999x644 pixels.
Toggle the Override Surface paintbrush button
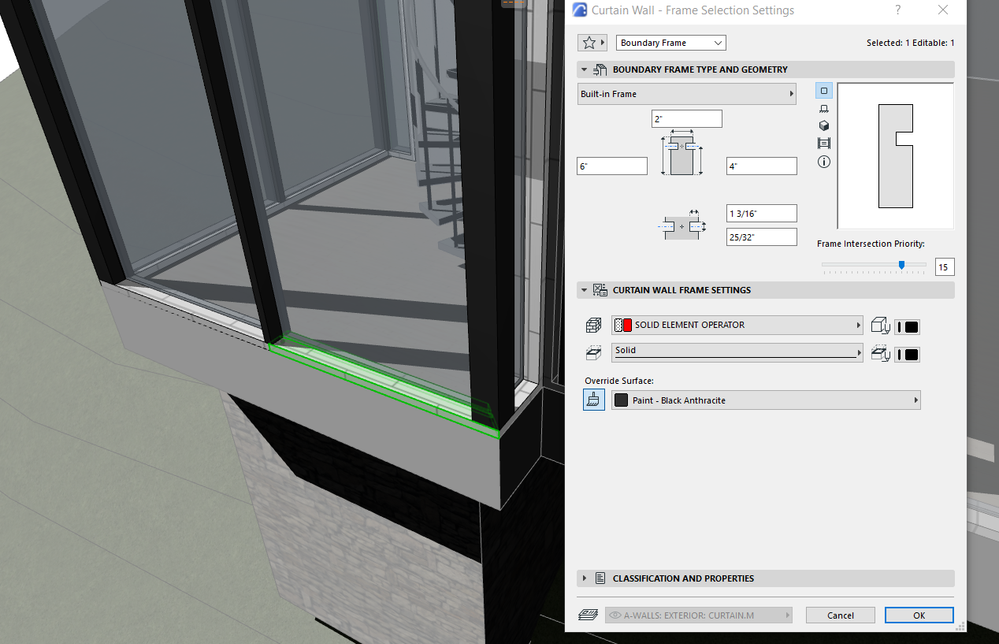(593, 399)
